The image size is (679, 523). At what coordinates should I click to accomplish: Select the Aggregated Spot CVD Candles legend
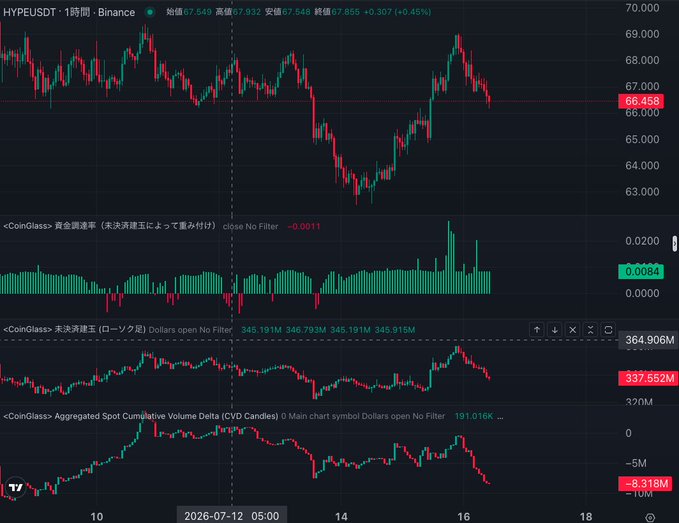tap(140, 416)
